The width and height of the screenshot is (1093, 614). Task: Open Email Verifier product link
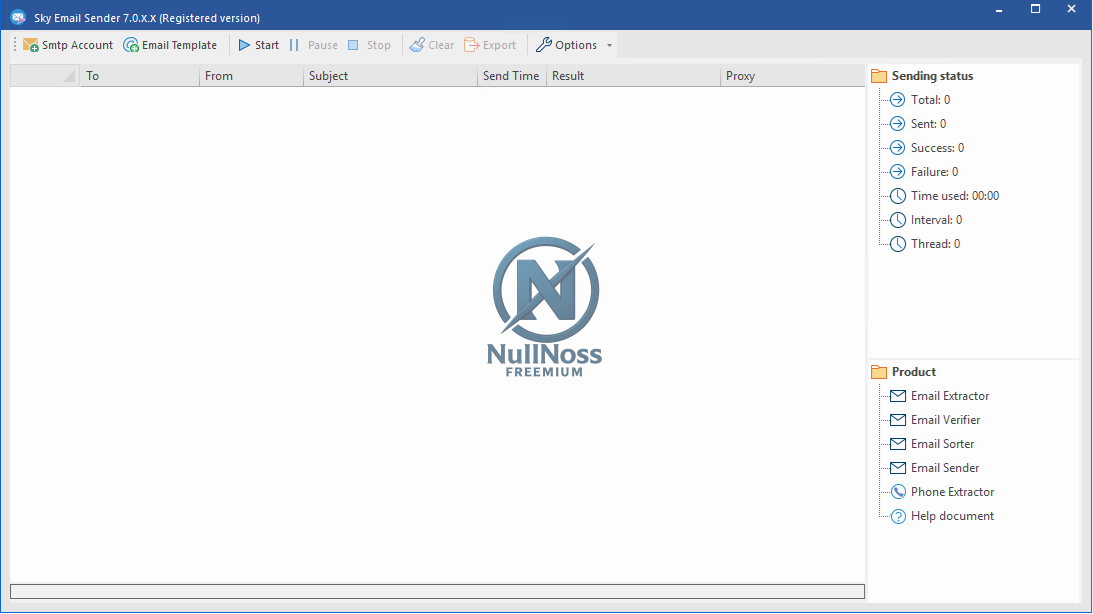point(945,420)
